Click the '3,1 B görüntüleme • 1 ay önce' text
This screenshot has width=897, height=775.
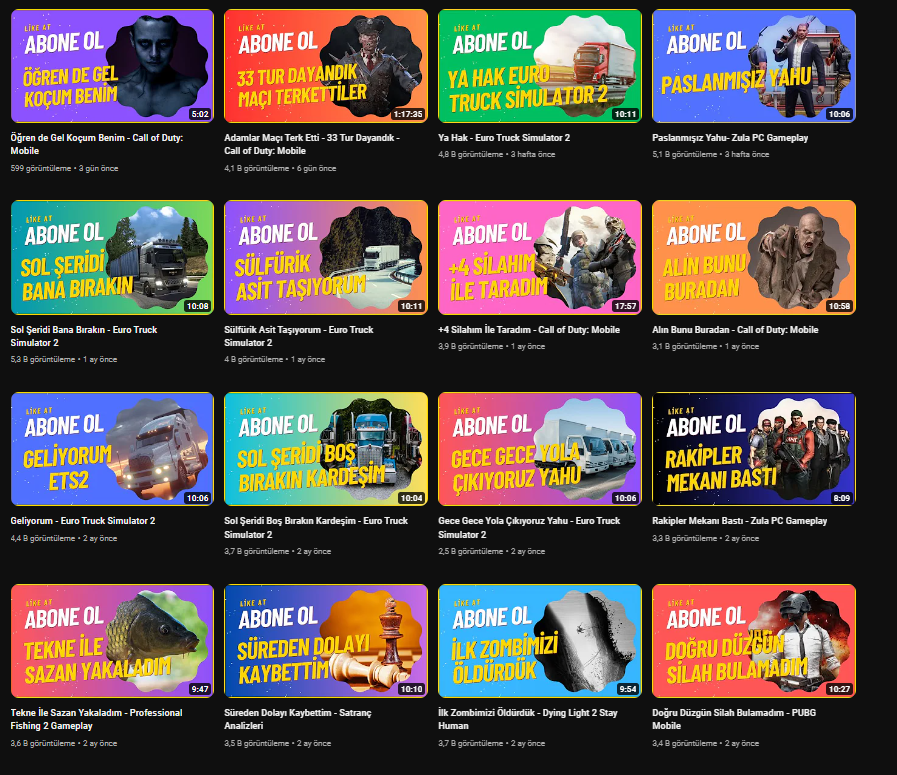(x=705, y=346)
